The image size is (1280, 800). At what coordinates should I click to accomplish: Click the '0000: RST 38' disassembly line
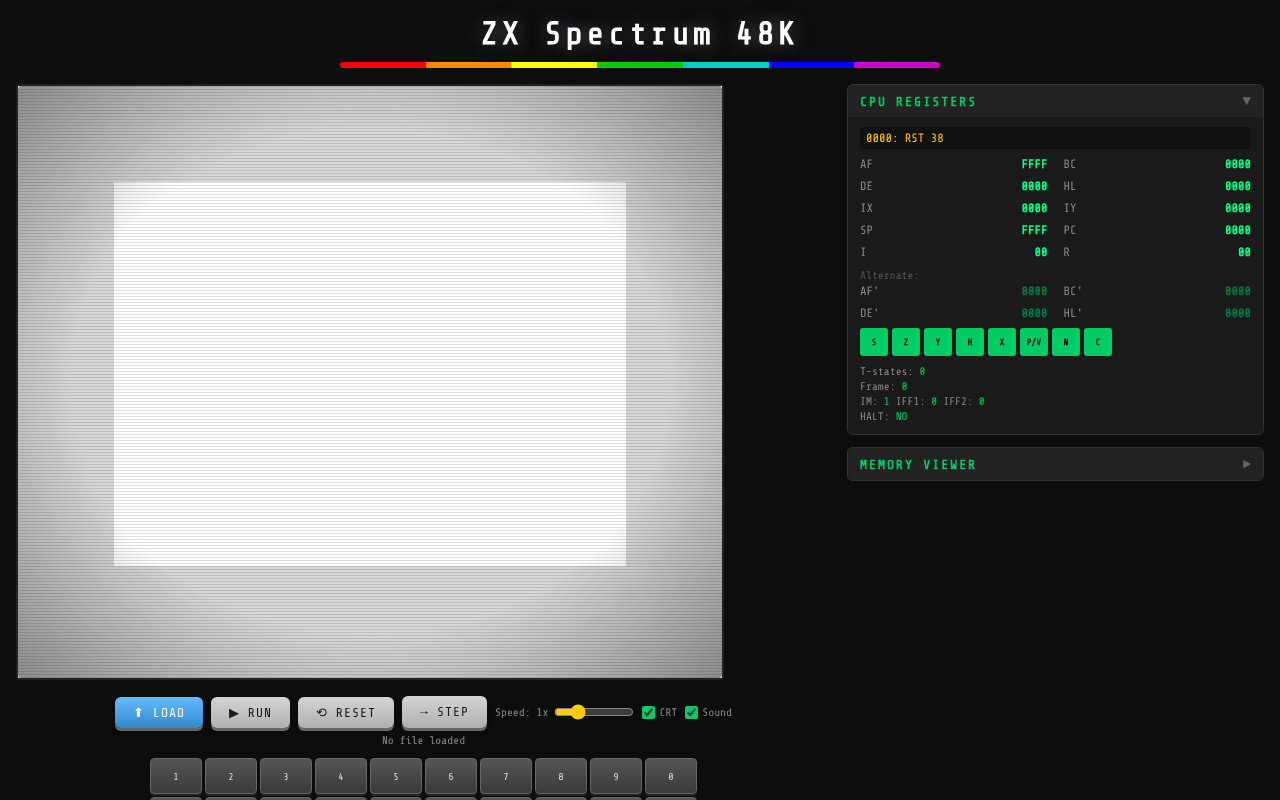[x=1055, y=138]
